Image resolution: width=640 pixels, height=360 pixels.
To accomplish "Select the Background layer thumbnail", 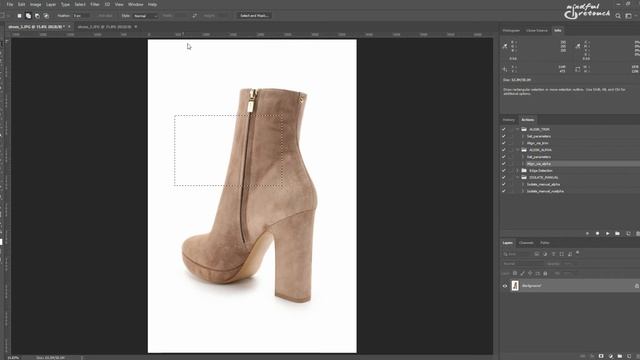I will point(515,286).
